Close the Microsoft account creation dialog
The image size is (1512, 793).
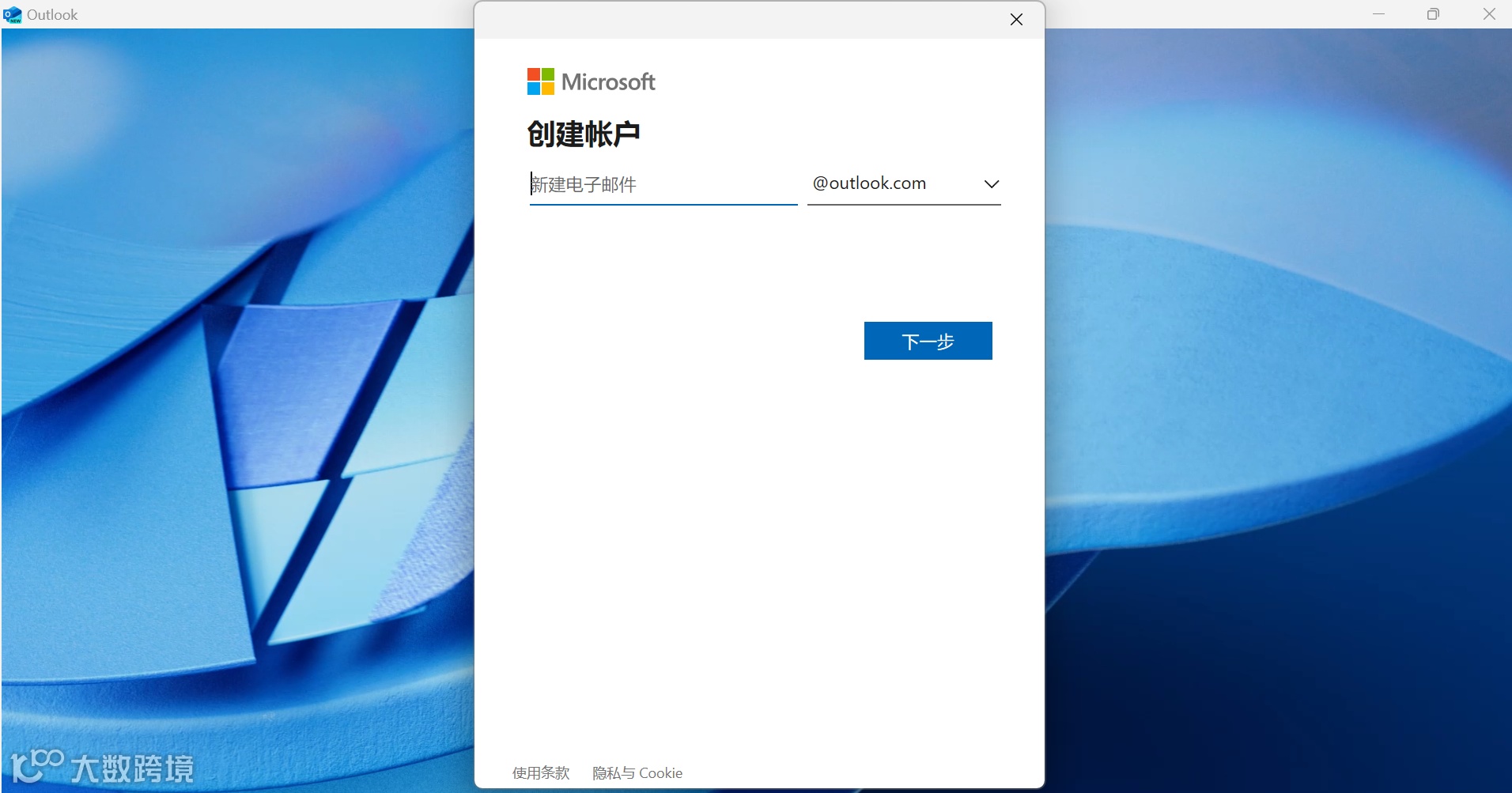pyautogui.click(x=1016, y=20)
